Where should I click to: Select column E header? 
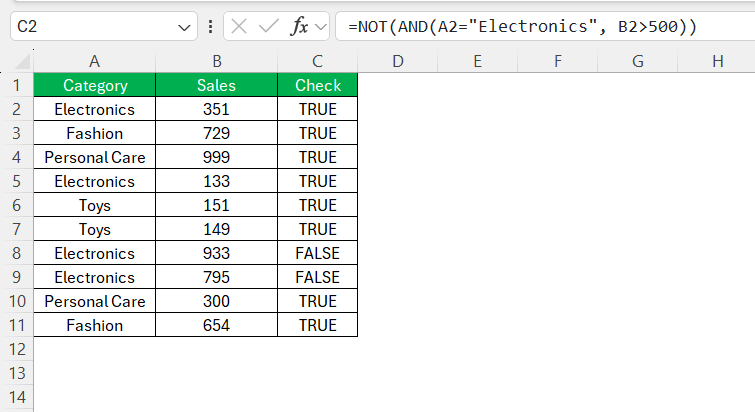[x=477, y=61]
